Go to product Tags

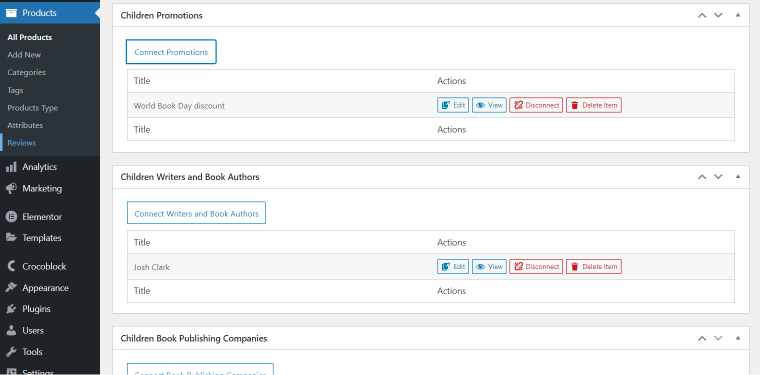click(16, 90)
